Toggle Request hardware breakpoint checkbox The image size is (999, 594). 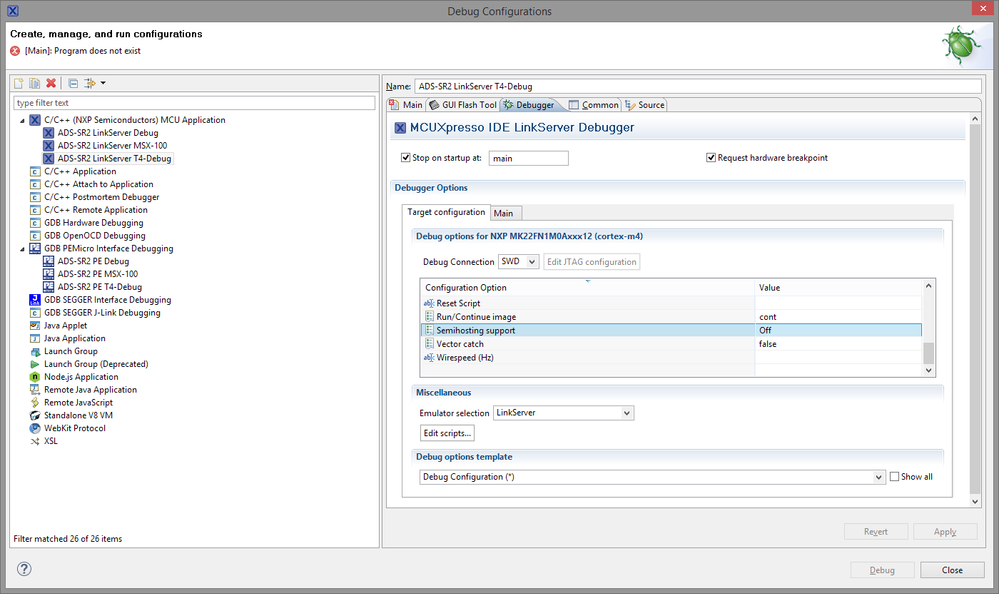point(711,157)
